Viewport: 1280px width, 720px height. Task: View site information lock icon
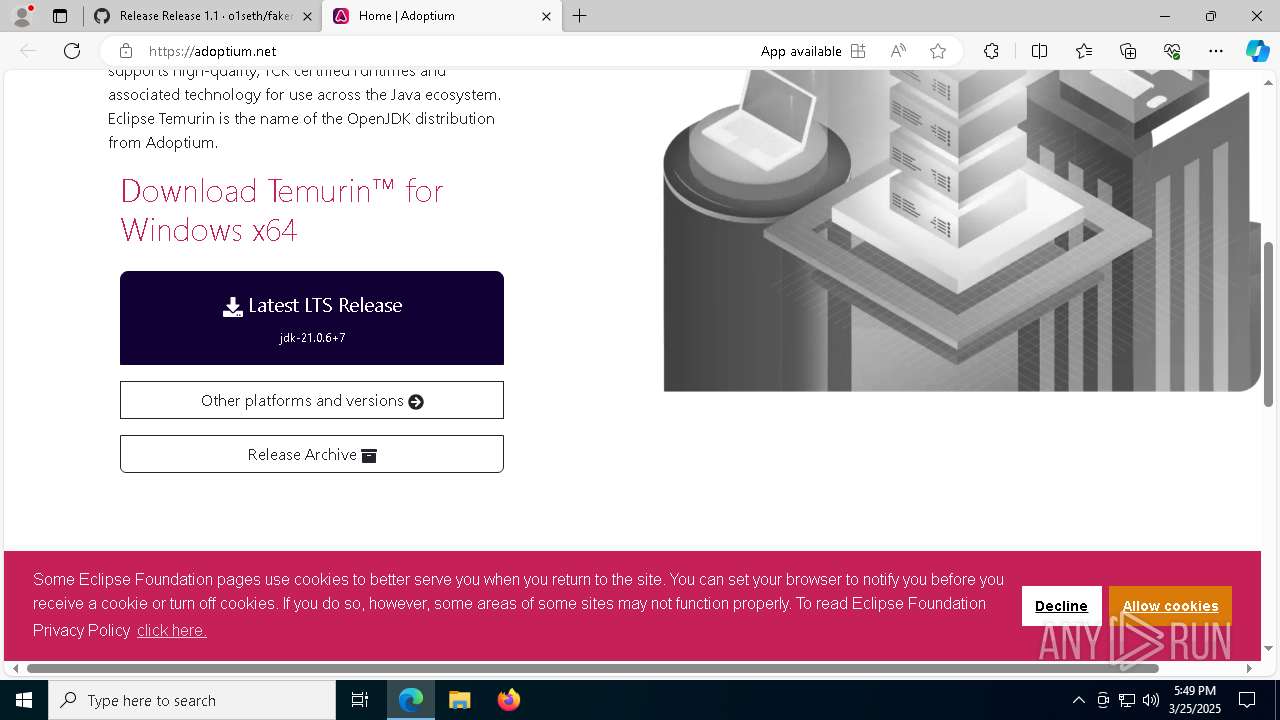[x=125, y=51]
